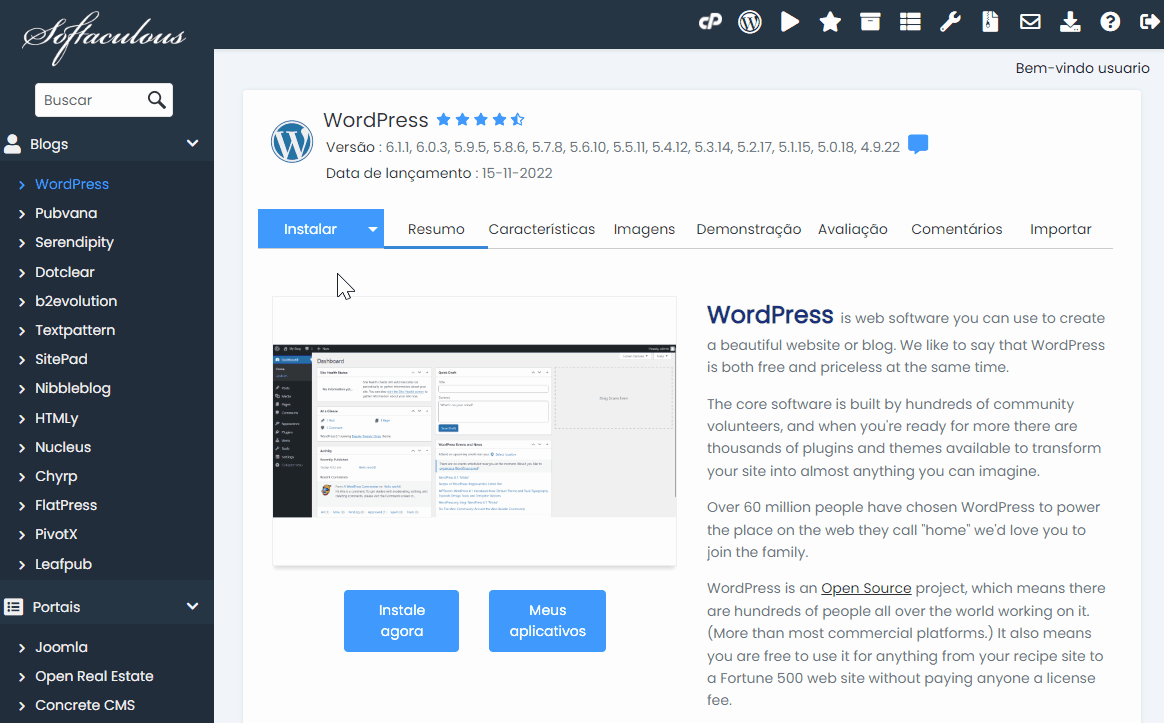Open Nucleus in the Blogs list
The image size is (1164, 723).
[63, 447]
